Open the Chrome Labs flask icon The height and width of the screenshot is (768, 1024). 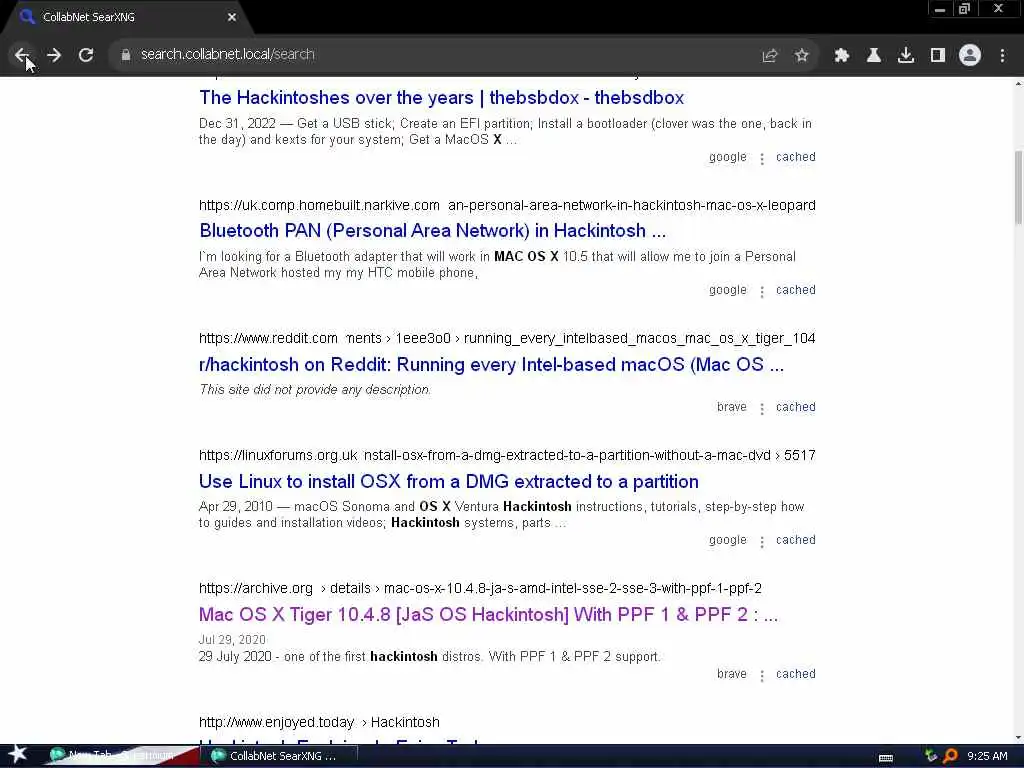pos(874,56)
